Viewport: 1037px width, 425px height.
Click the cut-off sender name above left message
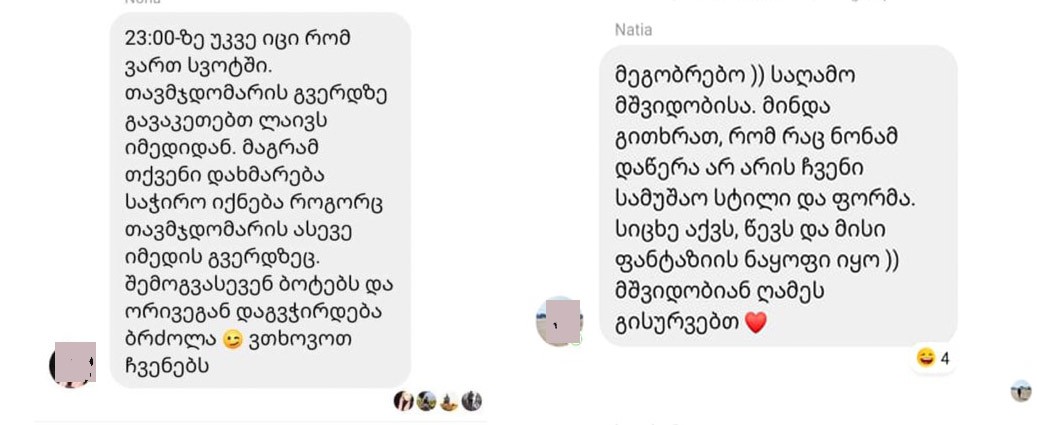point(142,2)
